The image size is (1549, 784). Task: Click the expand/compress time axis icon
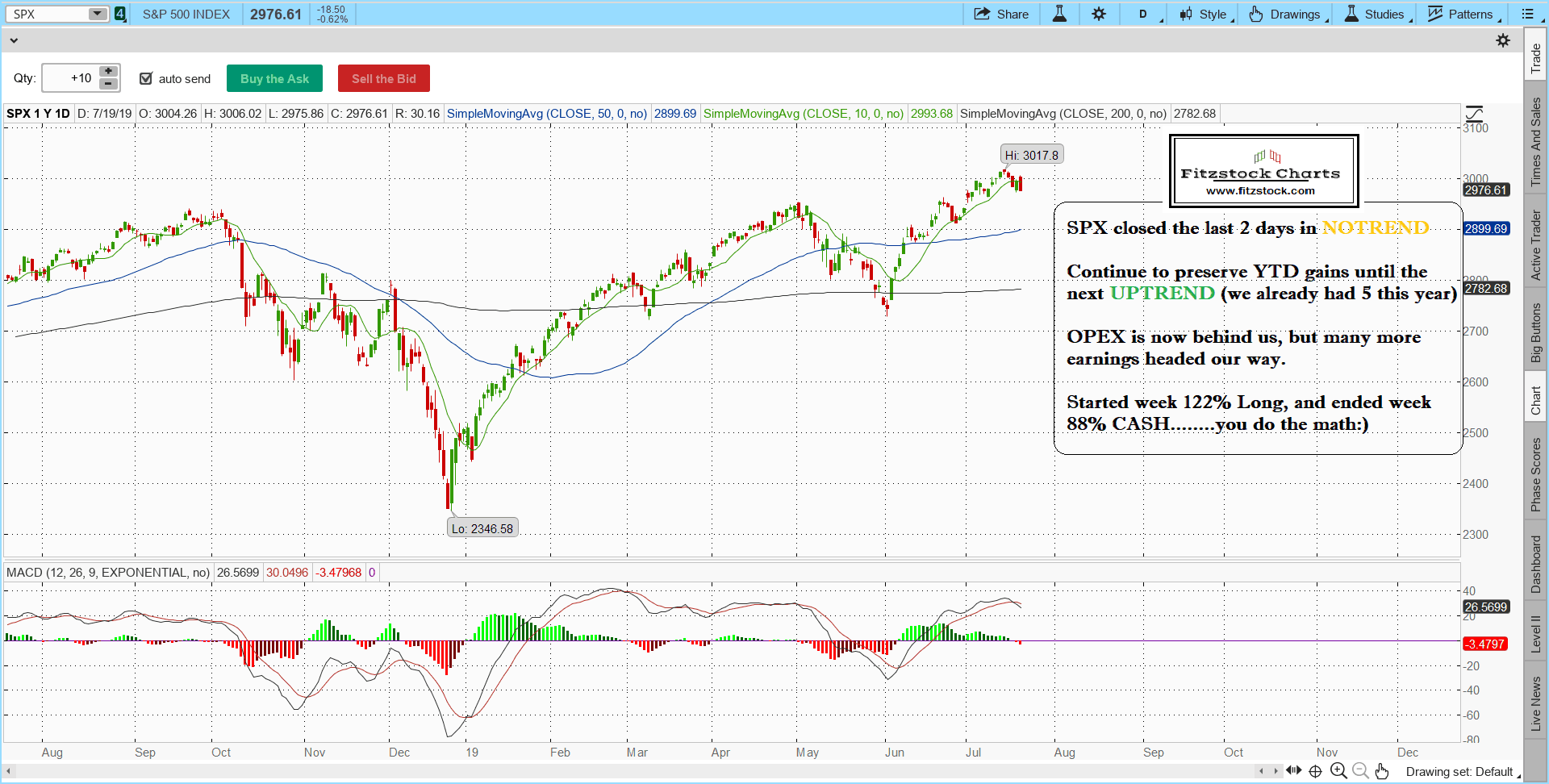pos(1293,771)
